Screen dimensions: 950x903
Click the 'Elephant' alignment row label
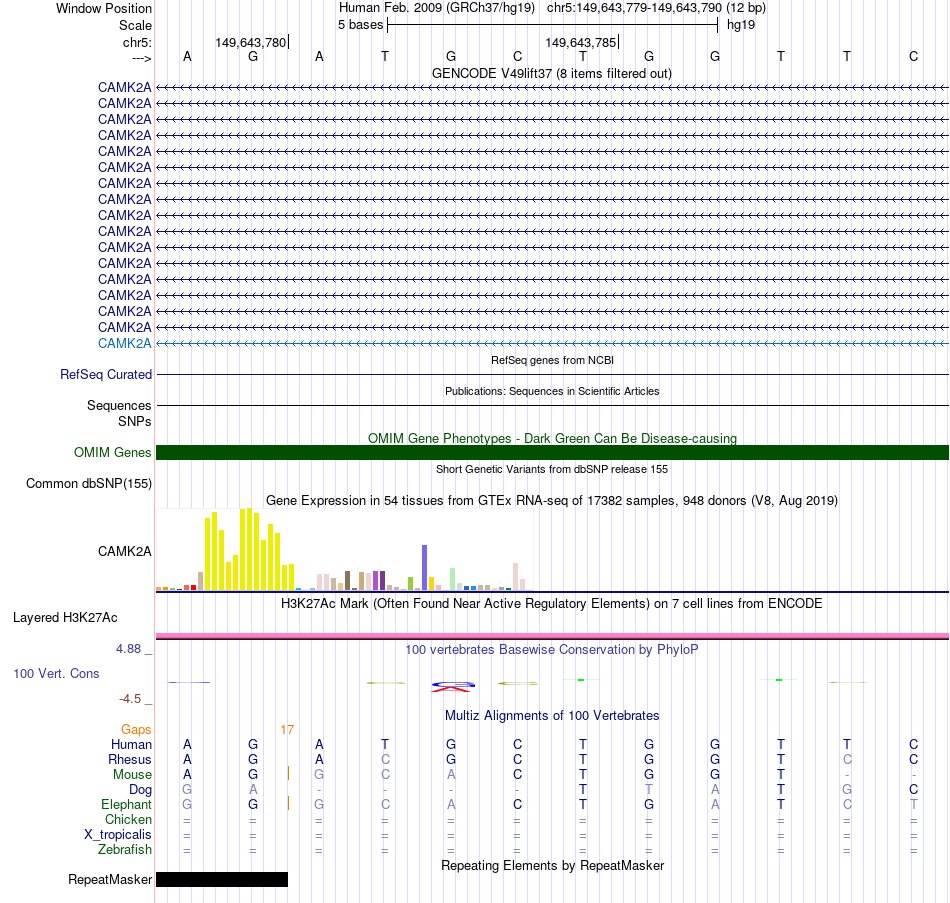tap(127, 805)
